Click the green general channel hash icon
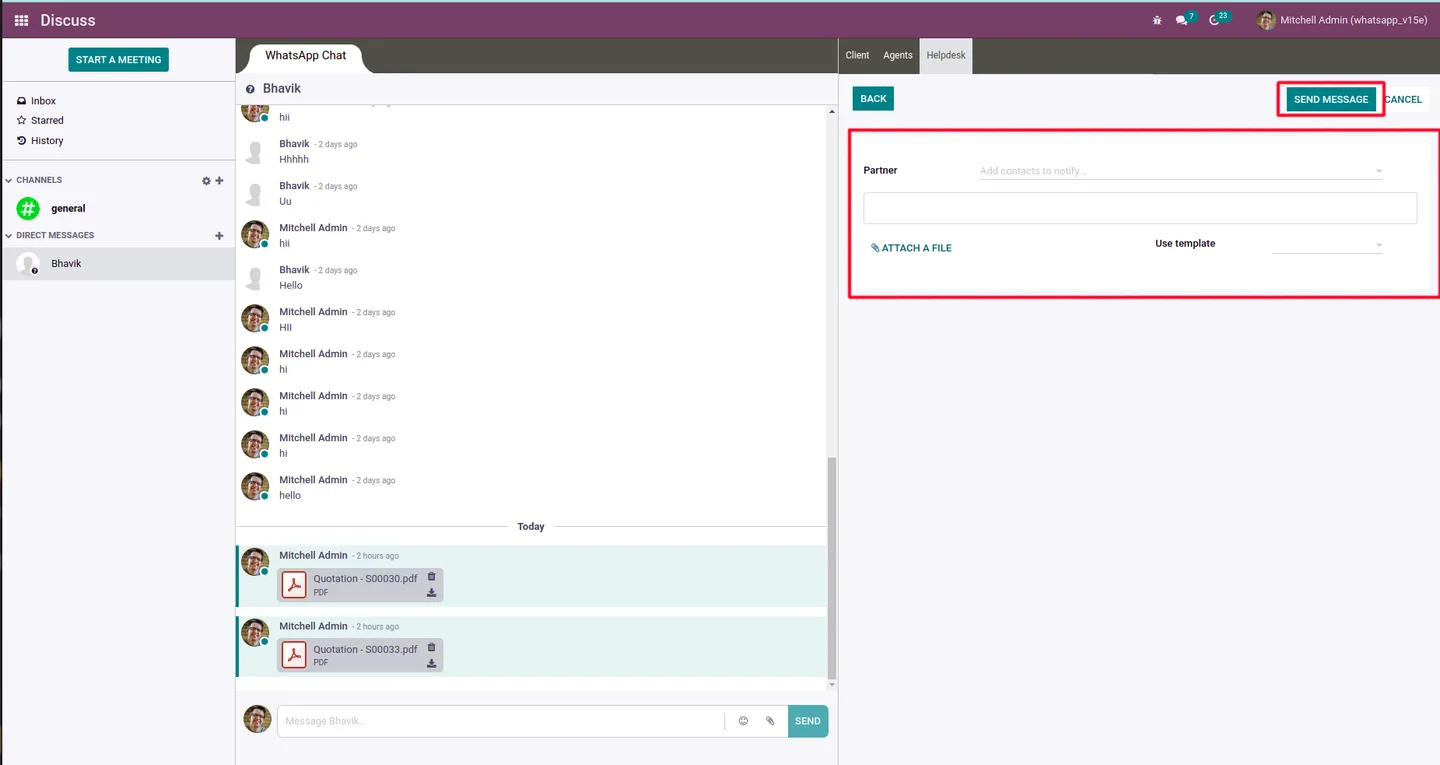This screenshot has width=1440, height=765. tap(28, 208)
